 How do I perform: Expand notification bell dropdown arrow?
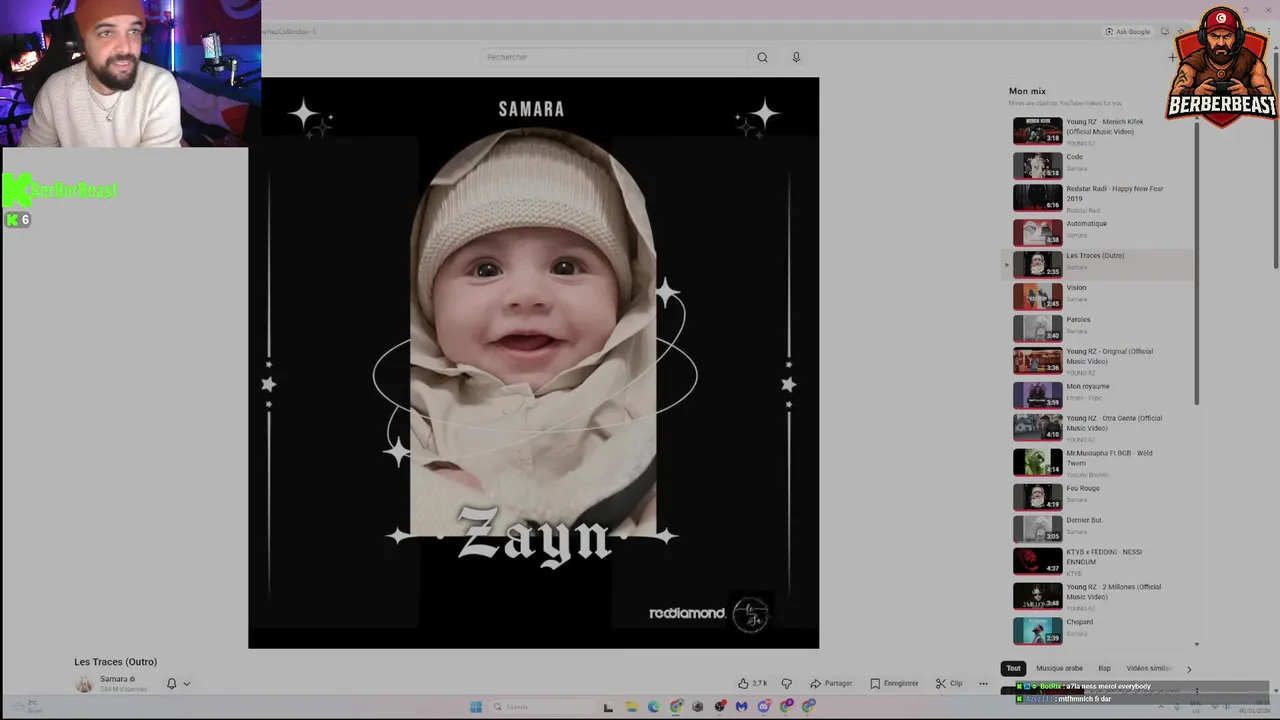click(x=186, y=684)
